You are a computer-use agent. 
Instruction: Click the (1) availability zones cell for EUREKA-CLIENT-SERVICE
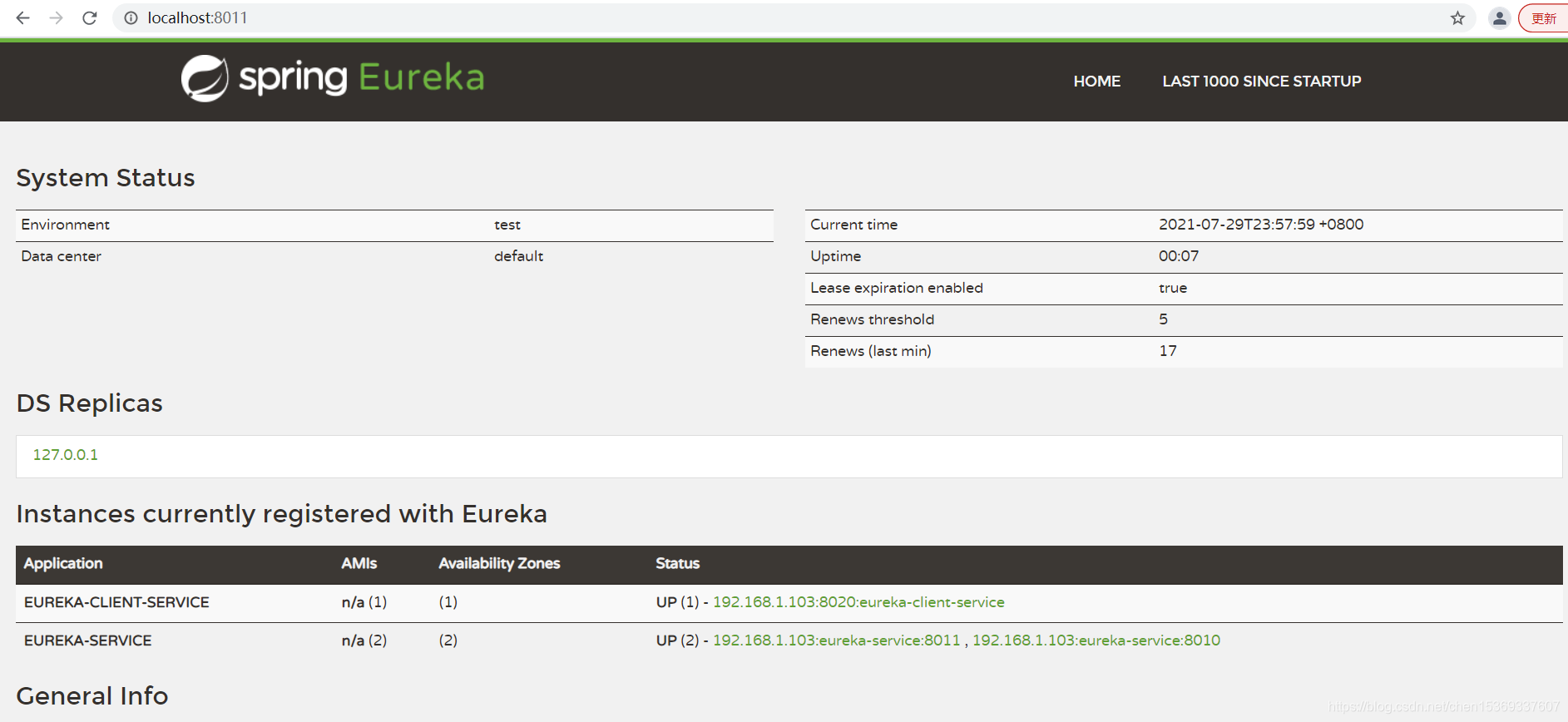point(448,602)
